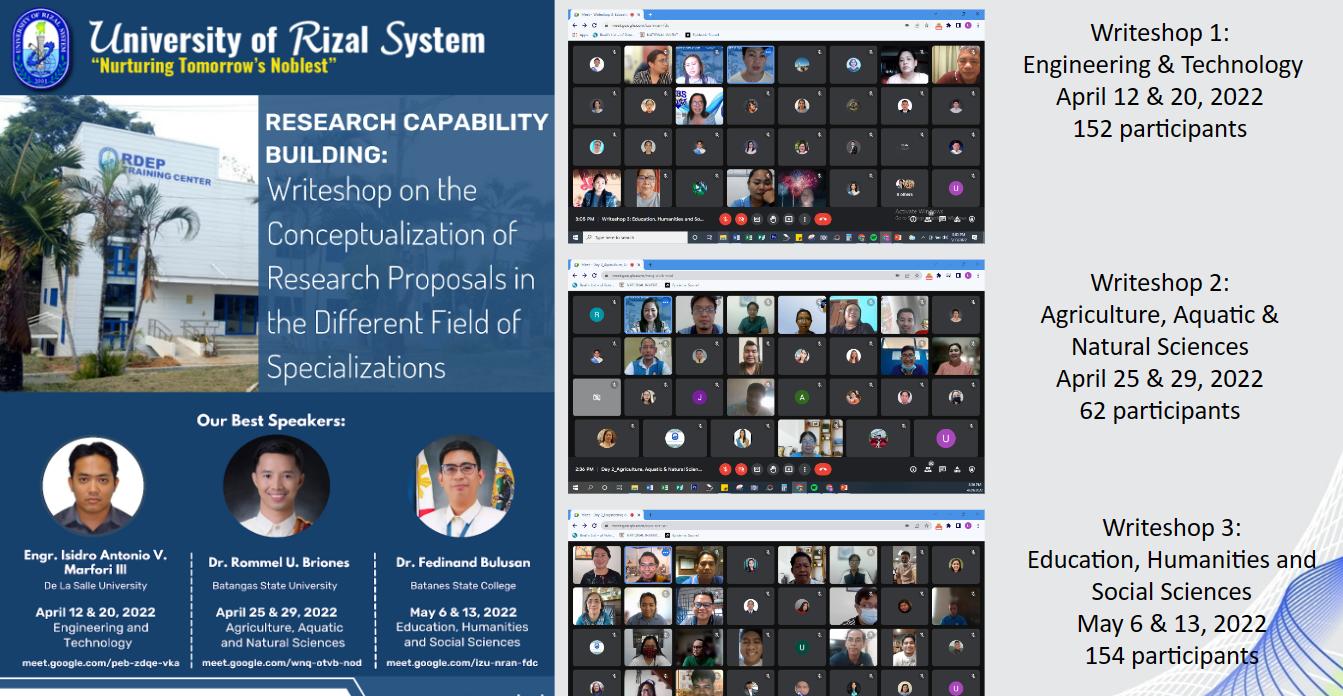
Task: Open host controls in Day 2 Agriculture Meet
Action: 972,469
